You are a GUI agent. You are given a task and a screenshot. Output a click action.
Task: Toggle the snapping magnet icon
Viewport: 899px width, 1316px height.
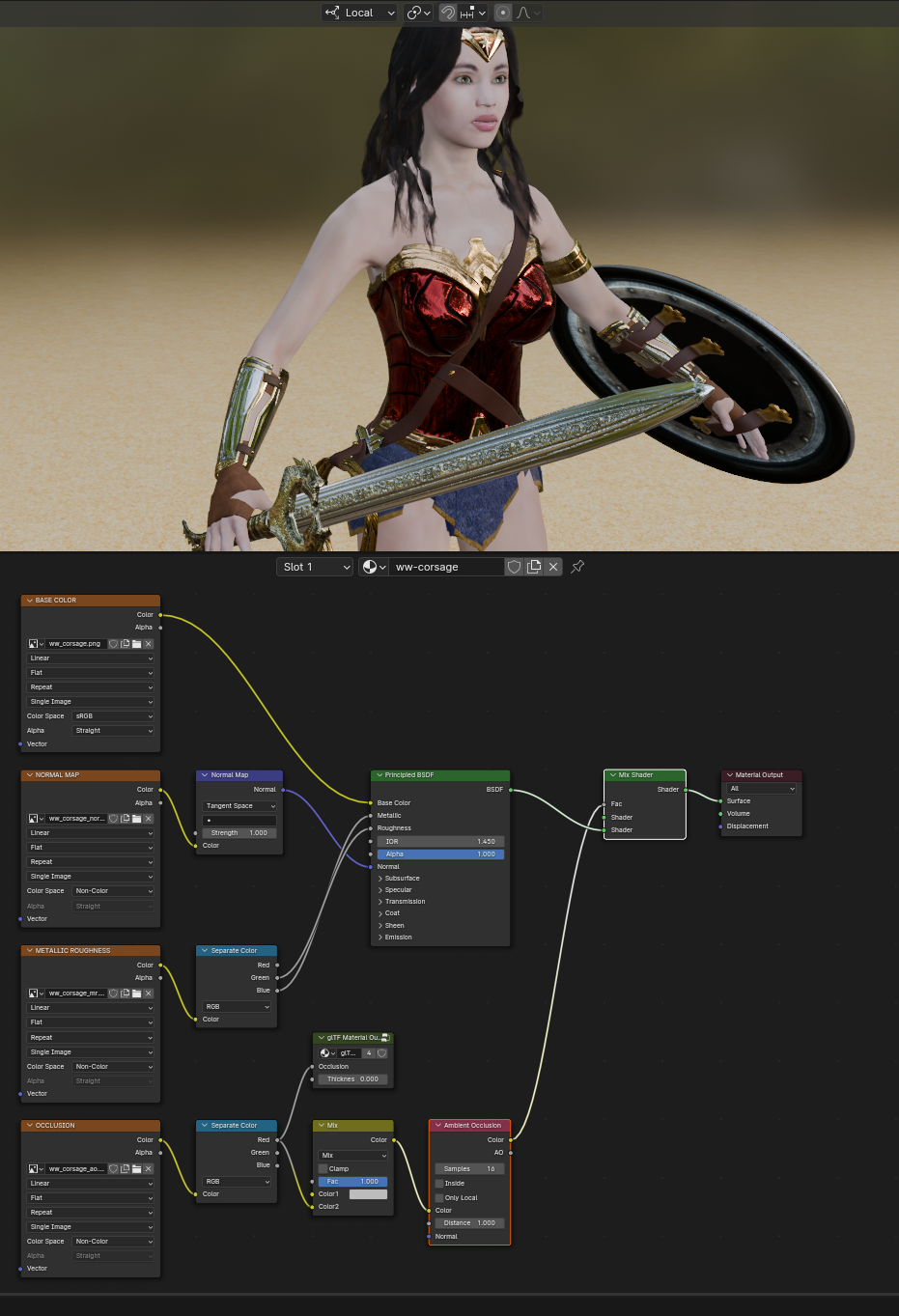[448, 13]
